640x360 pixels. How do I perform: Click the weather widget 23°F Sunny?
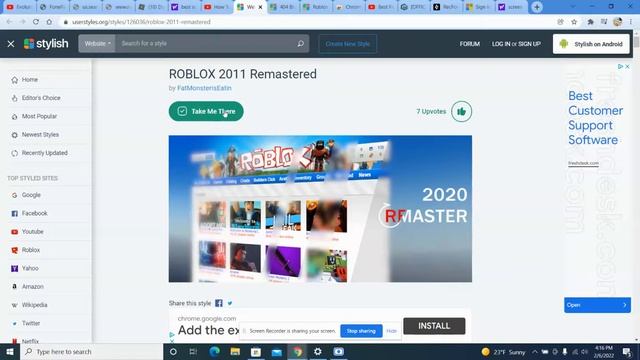[x=503, y=352]
